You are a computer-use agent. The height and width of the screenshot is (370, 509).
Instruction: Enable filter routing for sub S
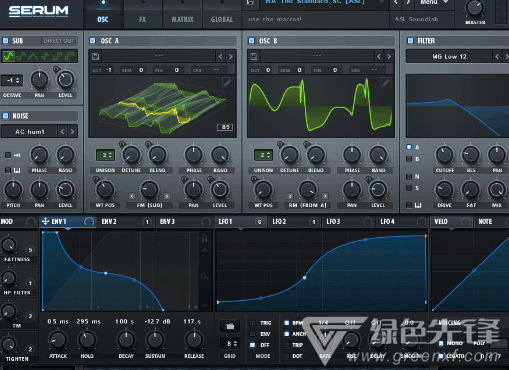coord(409,188)
